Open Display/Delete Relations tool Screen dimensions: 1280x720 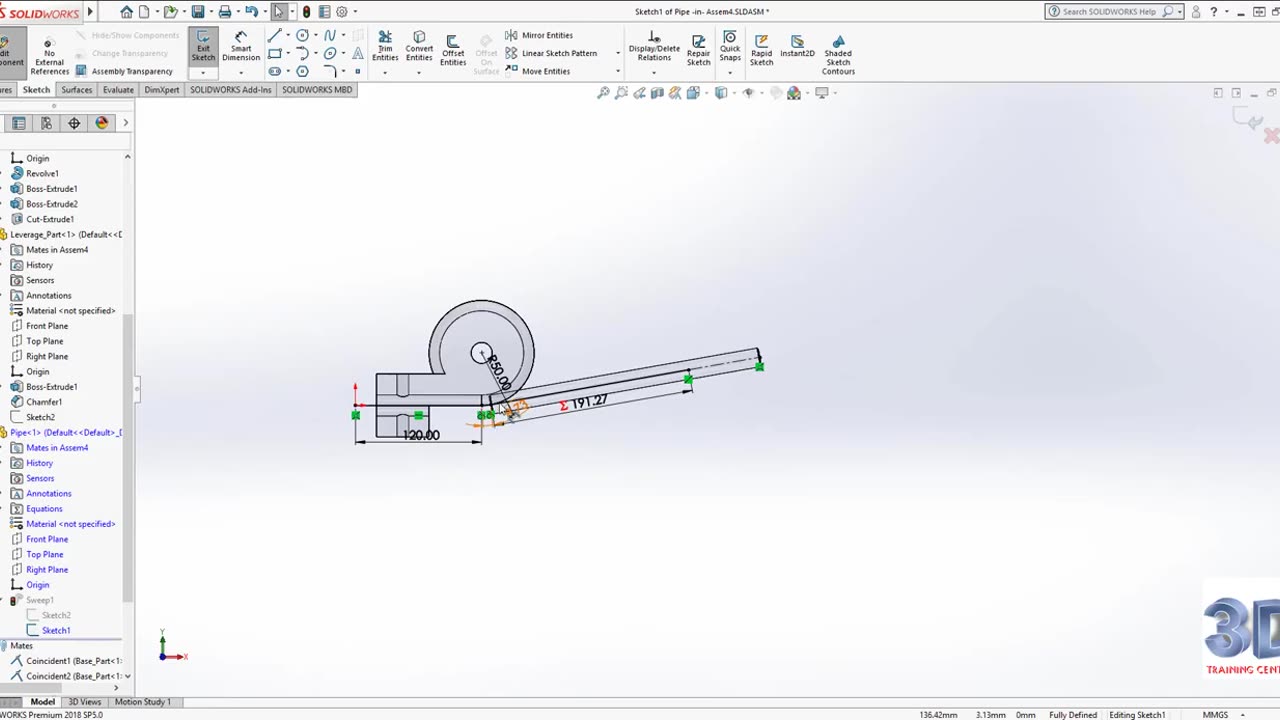coord(654,46)
